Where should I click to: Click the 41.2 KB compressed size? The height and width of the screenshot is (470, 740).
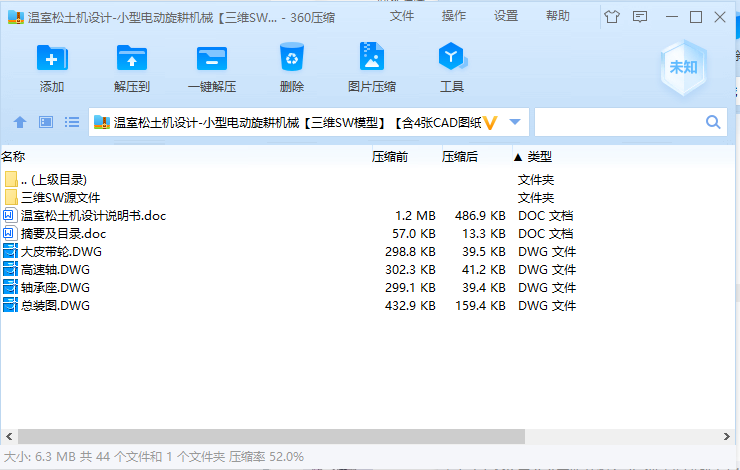[x=484, y=269]
